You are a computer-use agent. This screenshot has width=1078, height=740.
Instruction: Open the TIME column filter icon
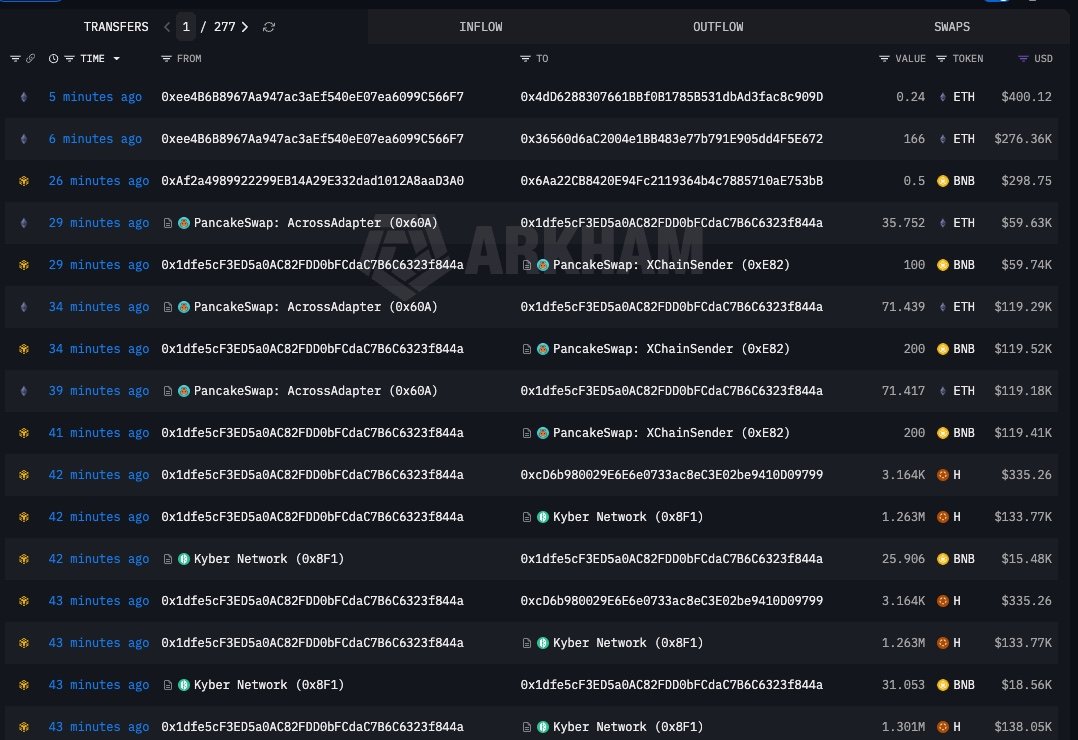point(69,58)
